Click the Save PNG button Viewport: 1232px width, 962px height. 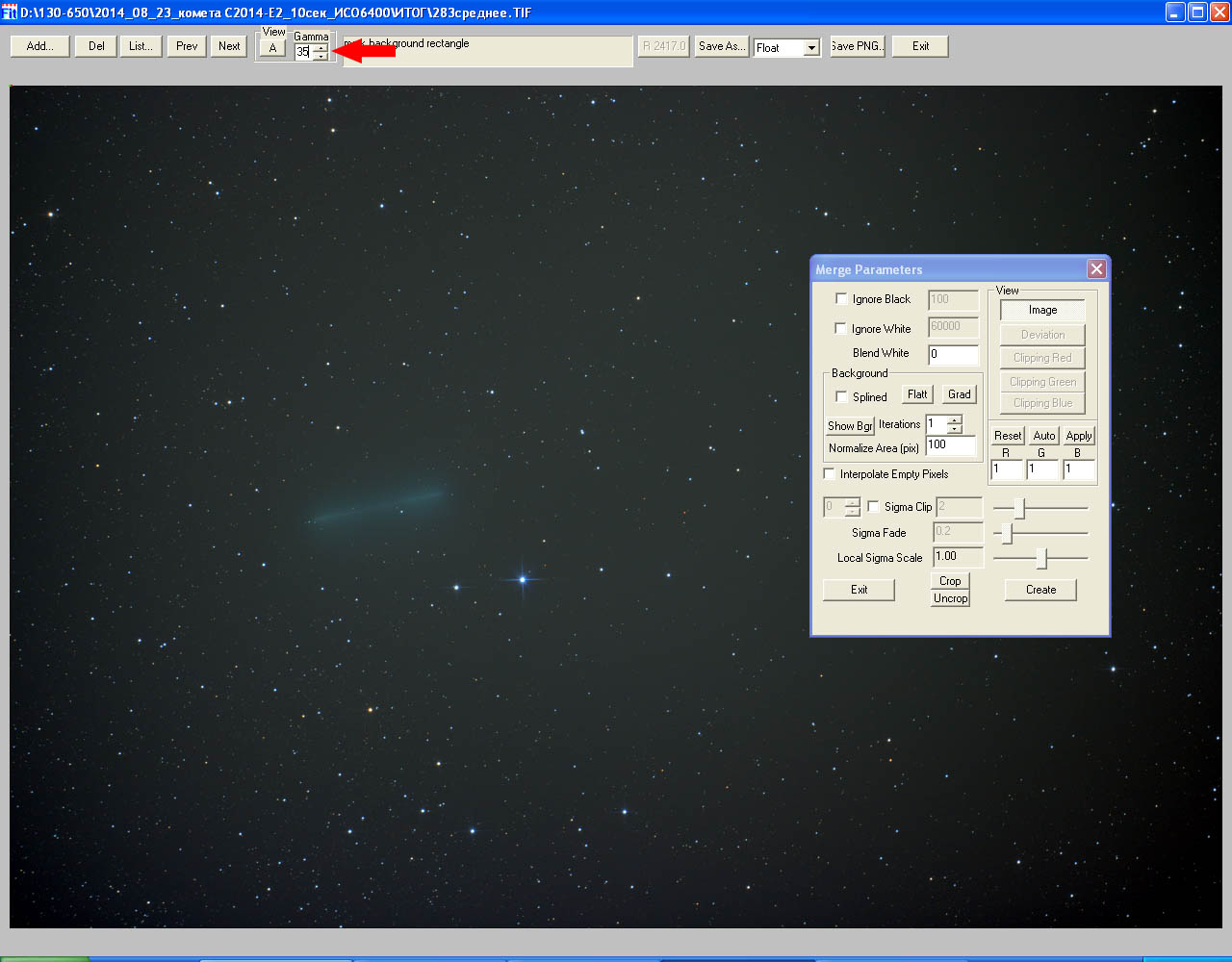click(856, 46)
